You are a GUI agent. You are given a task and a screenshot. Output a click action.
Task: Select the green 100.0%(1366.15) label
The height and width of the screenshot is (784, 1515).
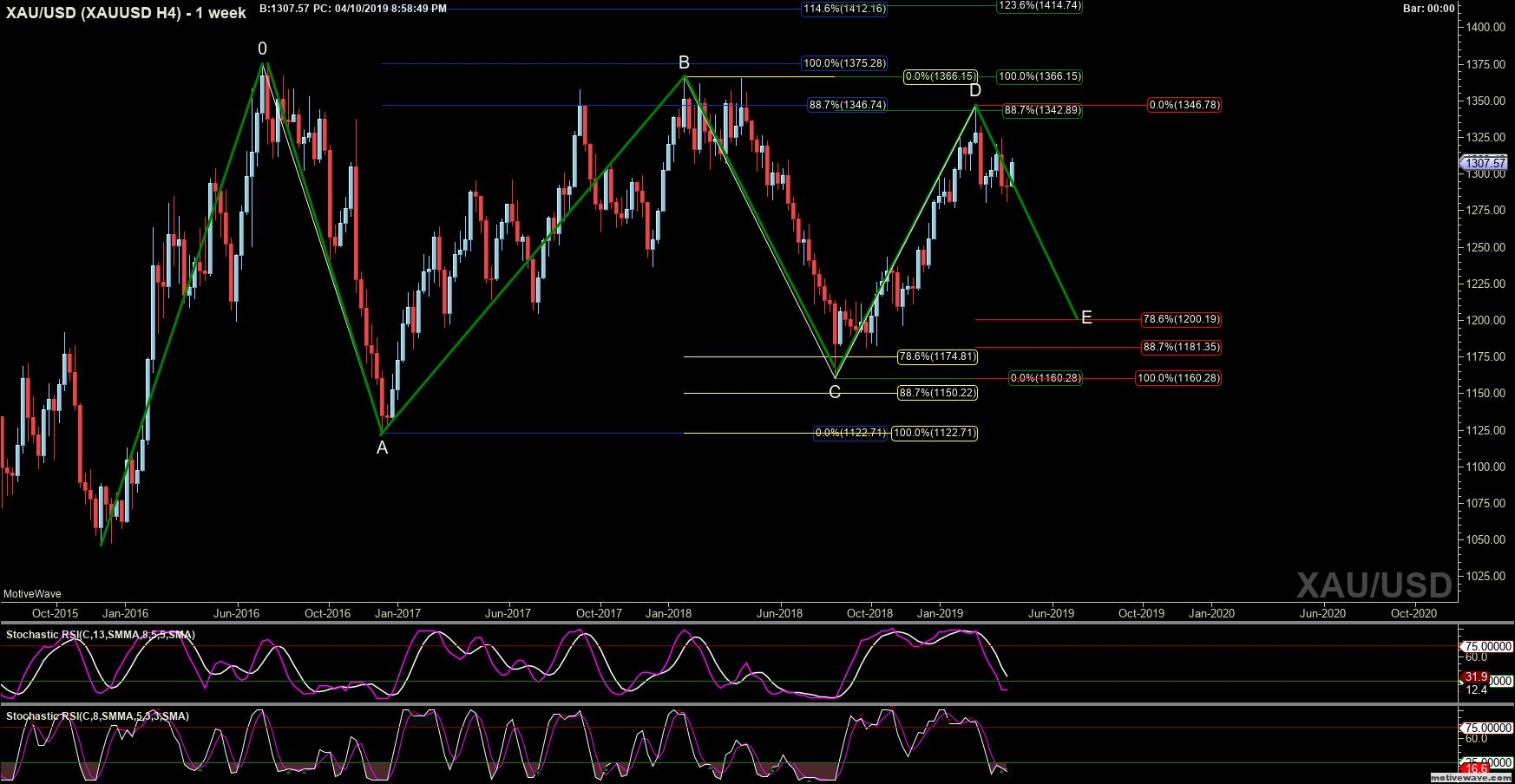[x=1040, y=76]
